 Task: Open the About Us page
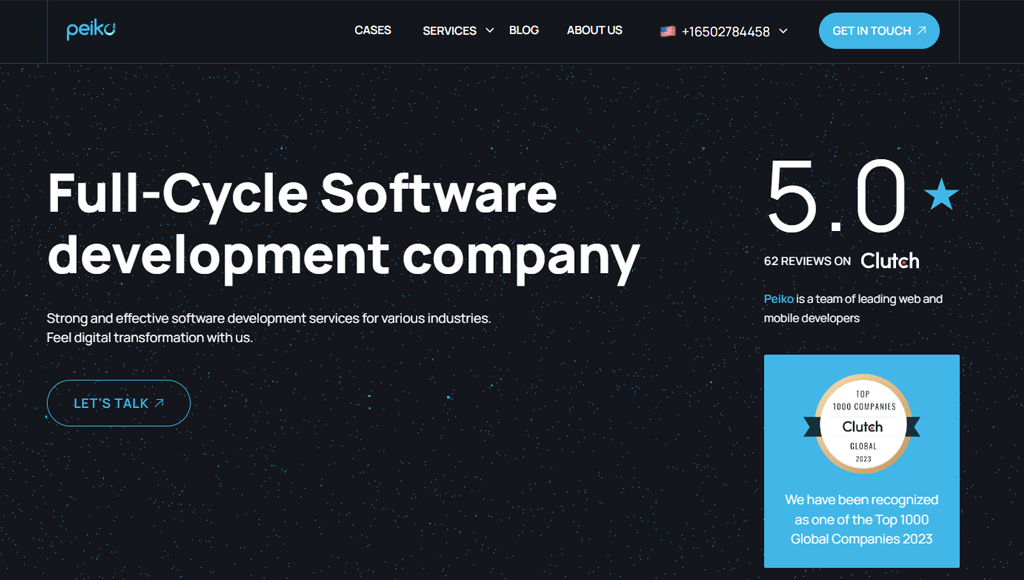point(594,30)
